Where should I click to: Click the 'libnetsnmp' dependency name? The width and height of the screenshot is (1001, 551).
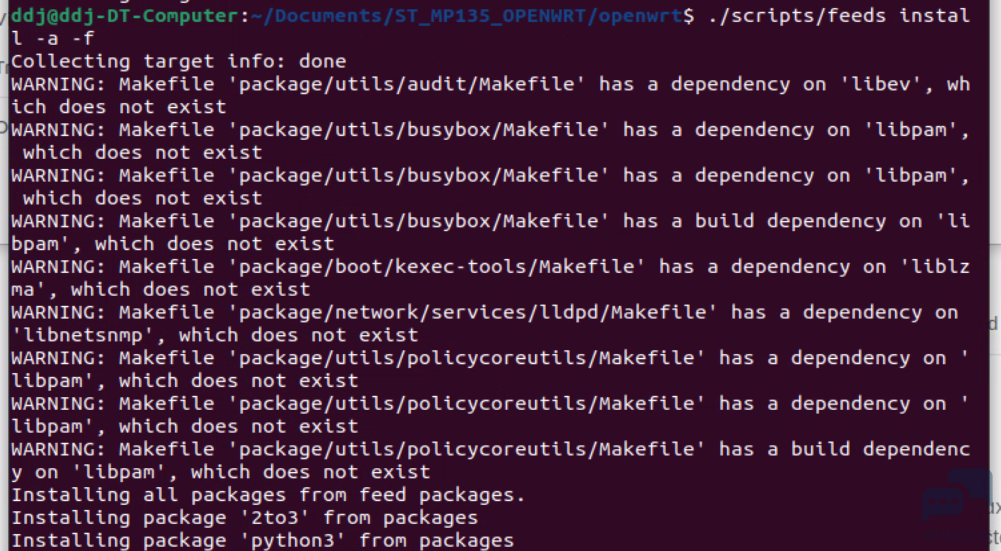[82, 335]
